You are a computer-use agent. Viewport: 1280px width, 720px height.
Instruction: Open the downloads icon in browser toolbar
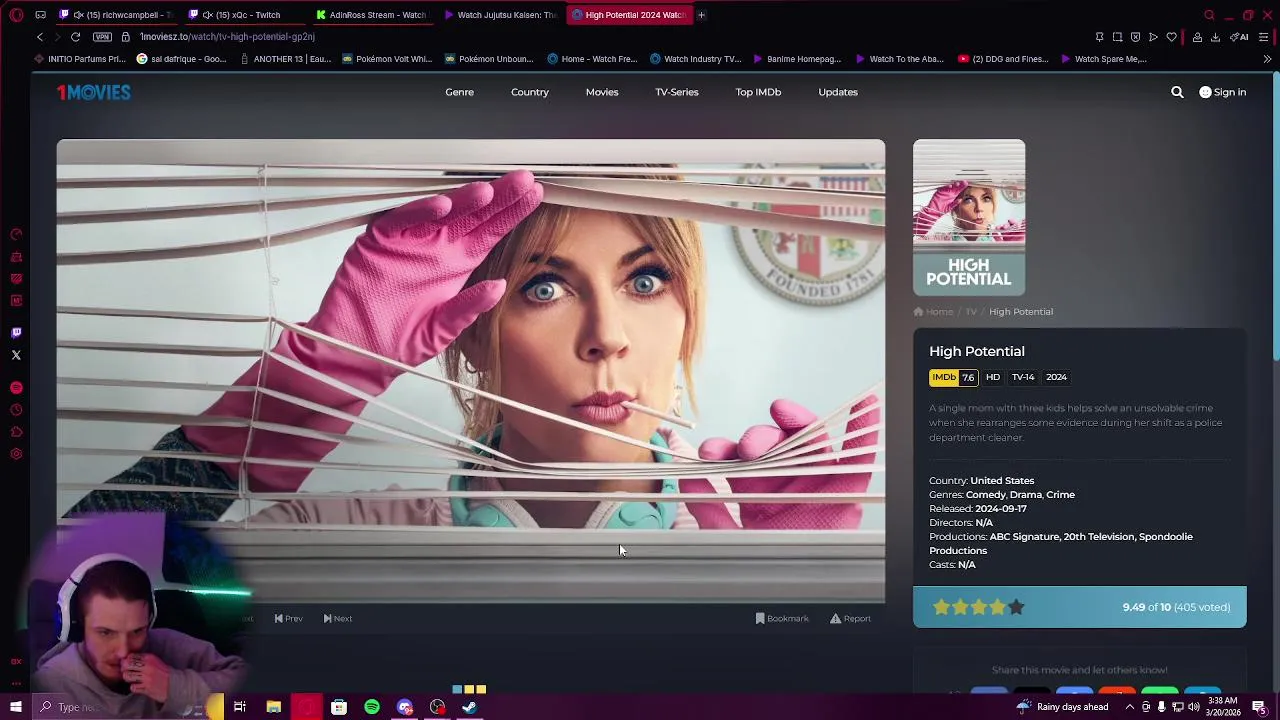click(1215, 37)
